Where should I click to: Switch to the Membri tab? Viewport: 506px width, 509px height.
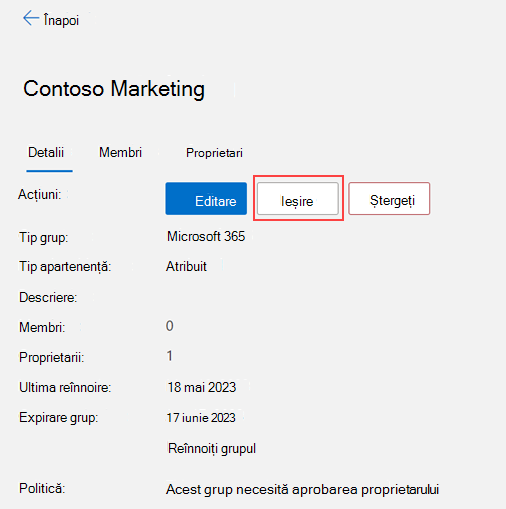point(120,152)
